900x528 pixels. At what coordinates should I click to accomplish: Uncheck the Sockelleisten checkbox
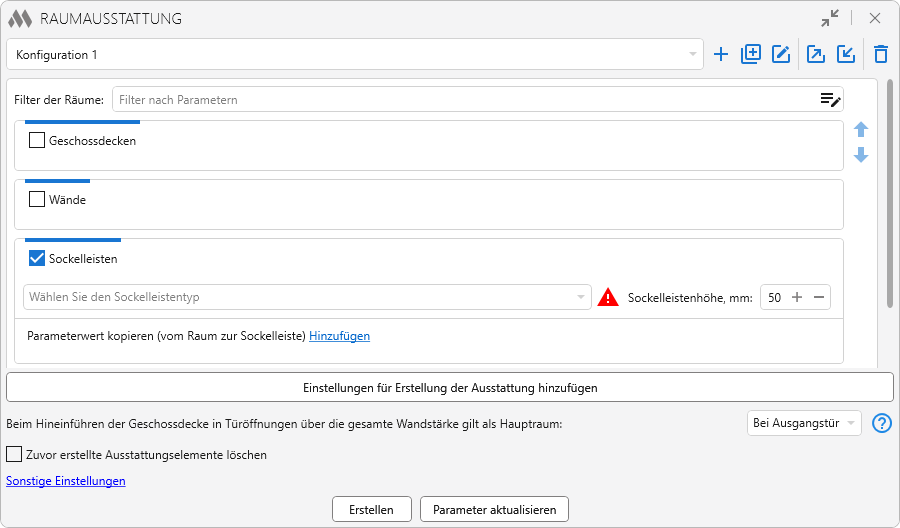[37, 259]
